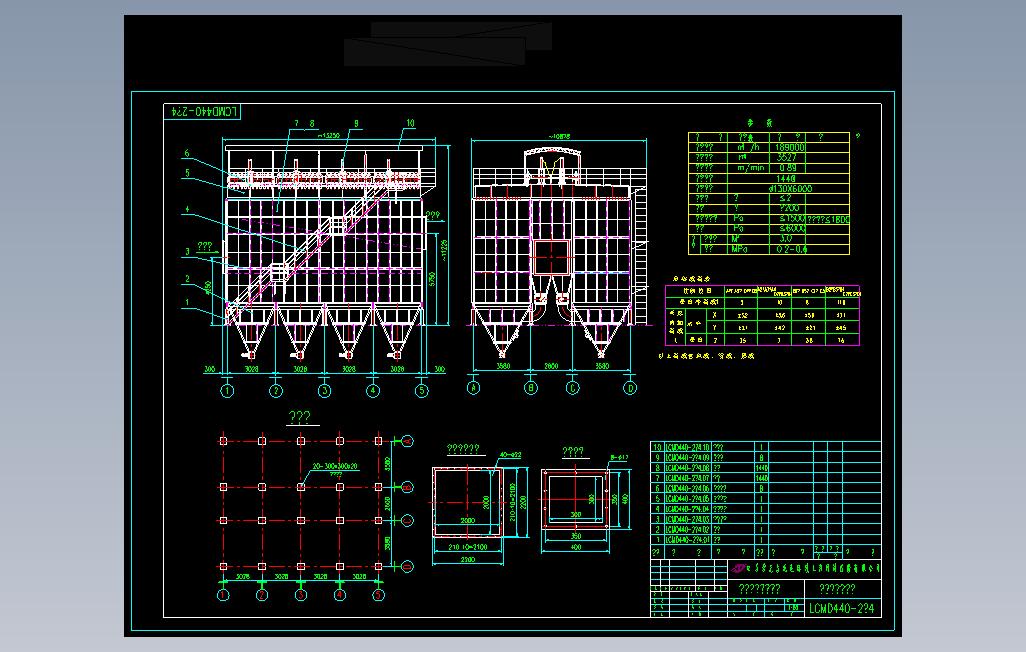Select axis bubble 5 under the front elevation

click(x=421, y=391)
